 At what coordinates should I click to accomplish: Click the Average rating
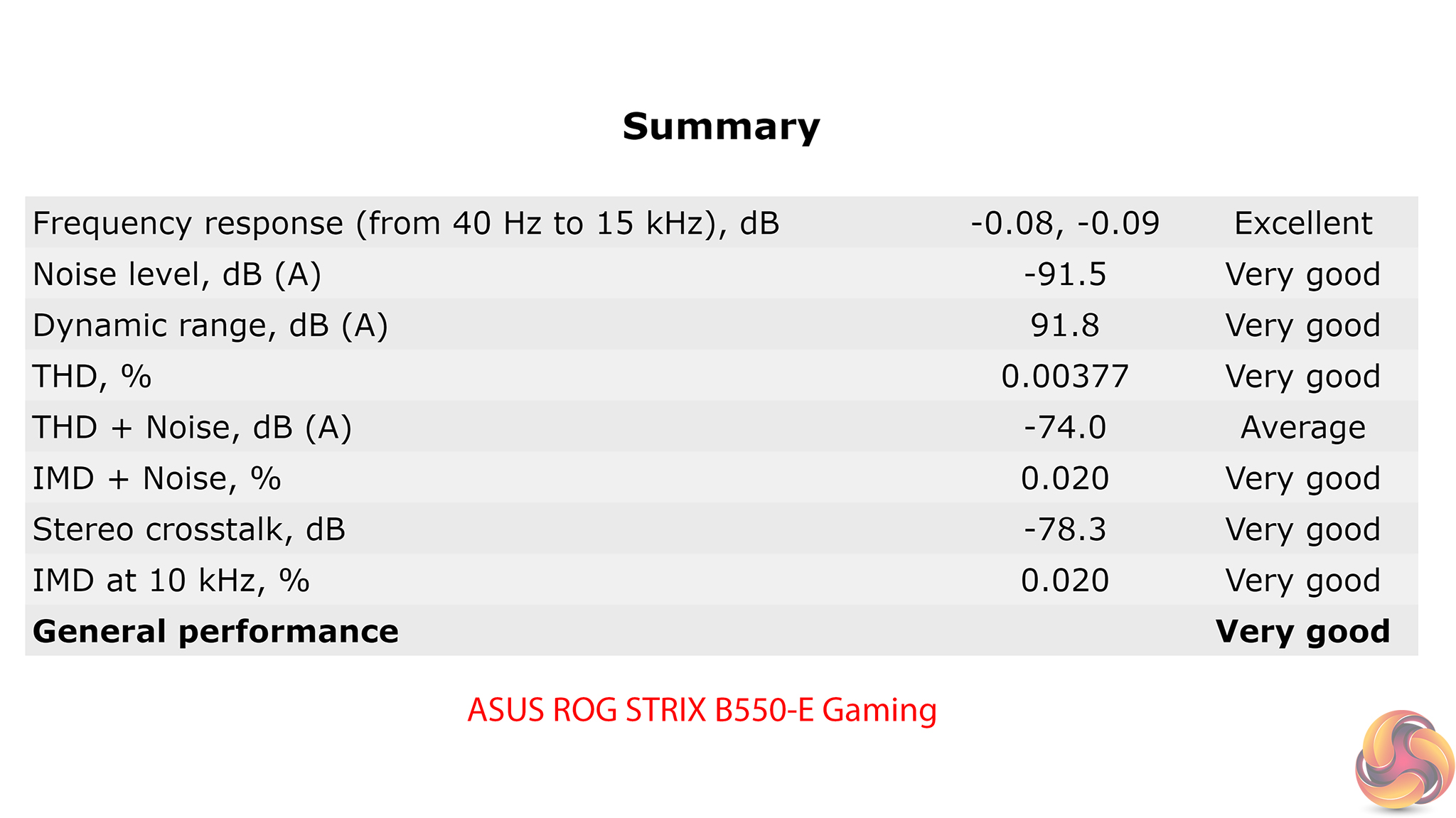(x=1302, y=428)
